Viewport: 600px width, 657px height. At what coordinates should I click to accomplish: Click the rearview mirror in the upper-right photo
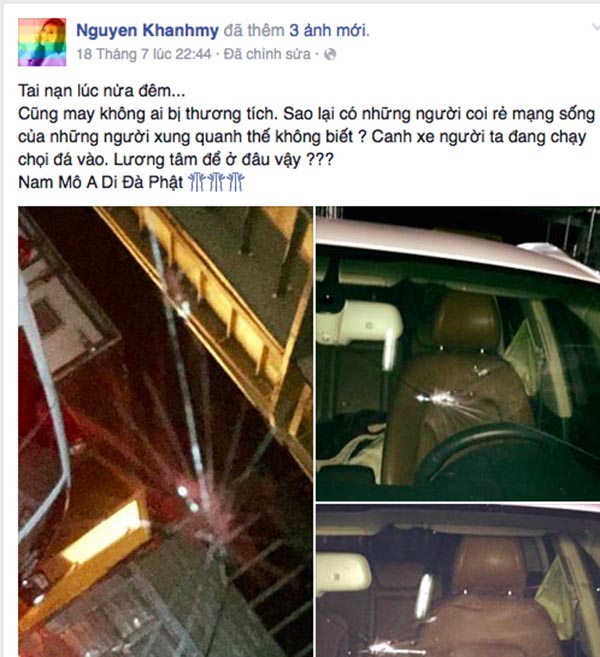(x=358, y=323)
